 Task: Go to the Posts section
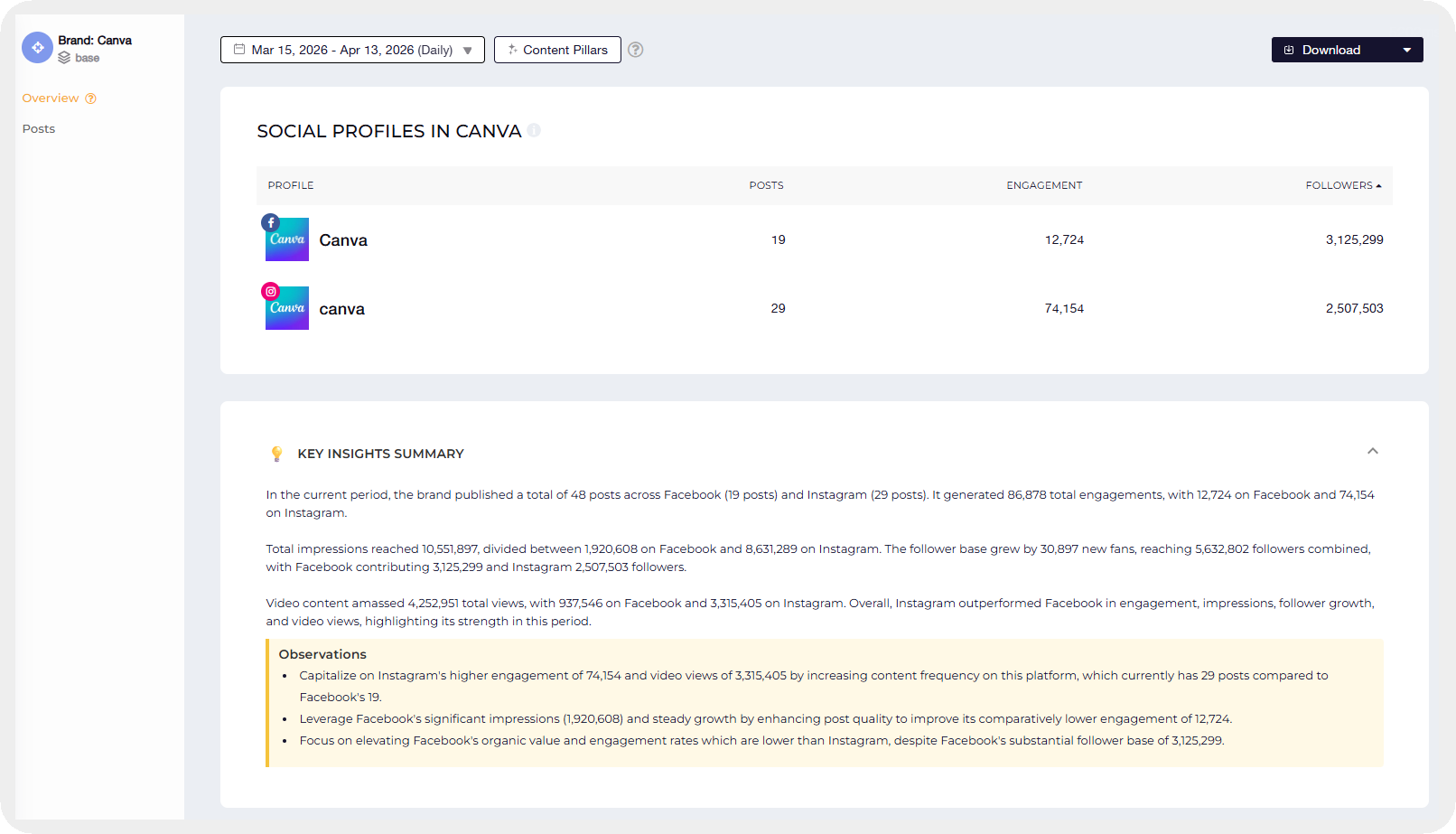click(x=39, y=128)
